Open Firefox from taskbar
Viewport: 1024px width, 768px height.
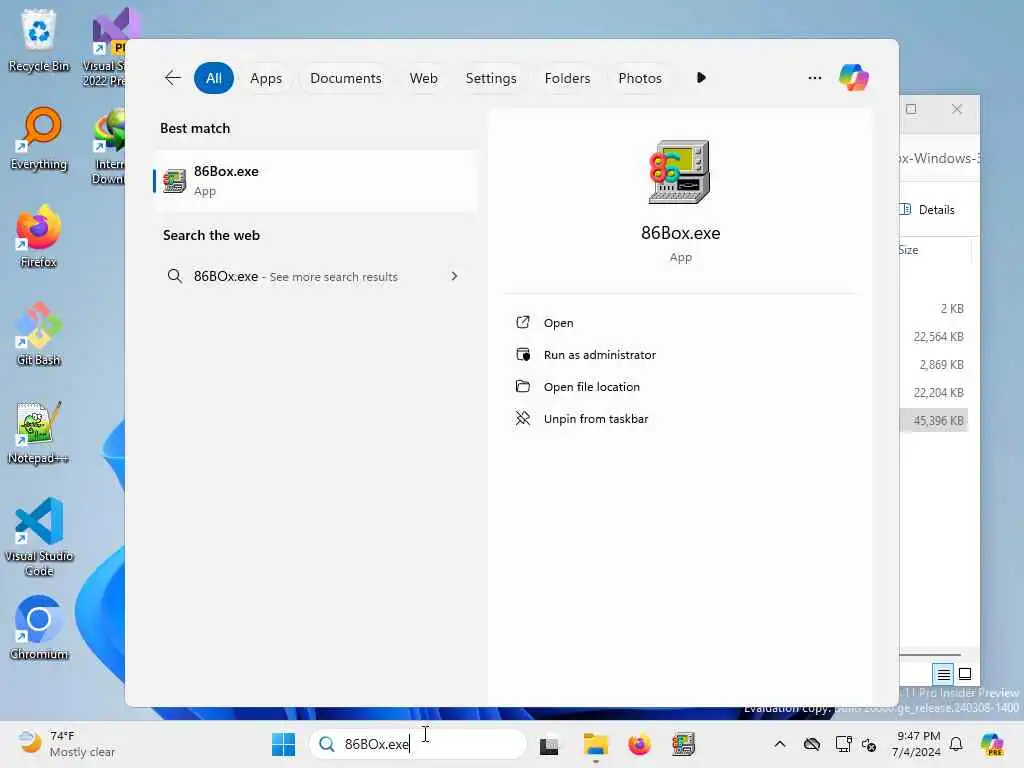click(639, 744)
